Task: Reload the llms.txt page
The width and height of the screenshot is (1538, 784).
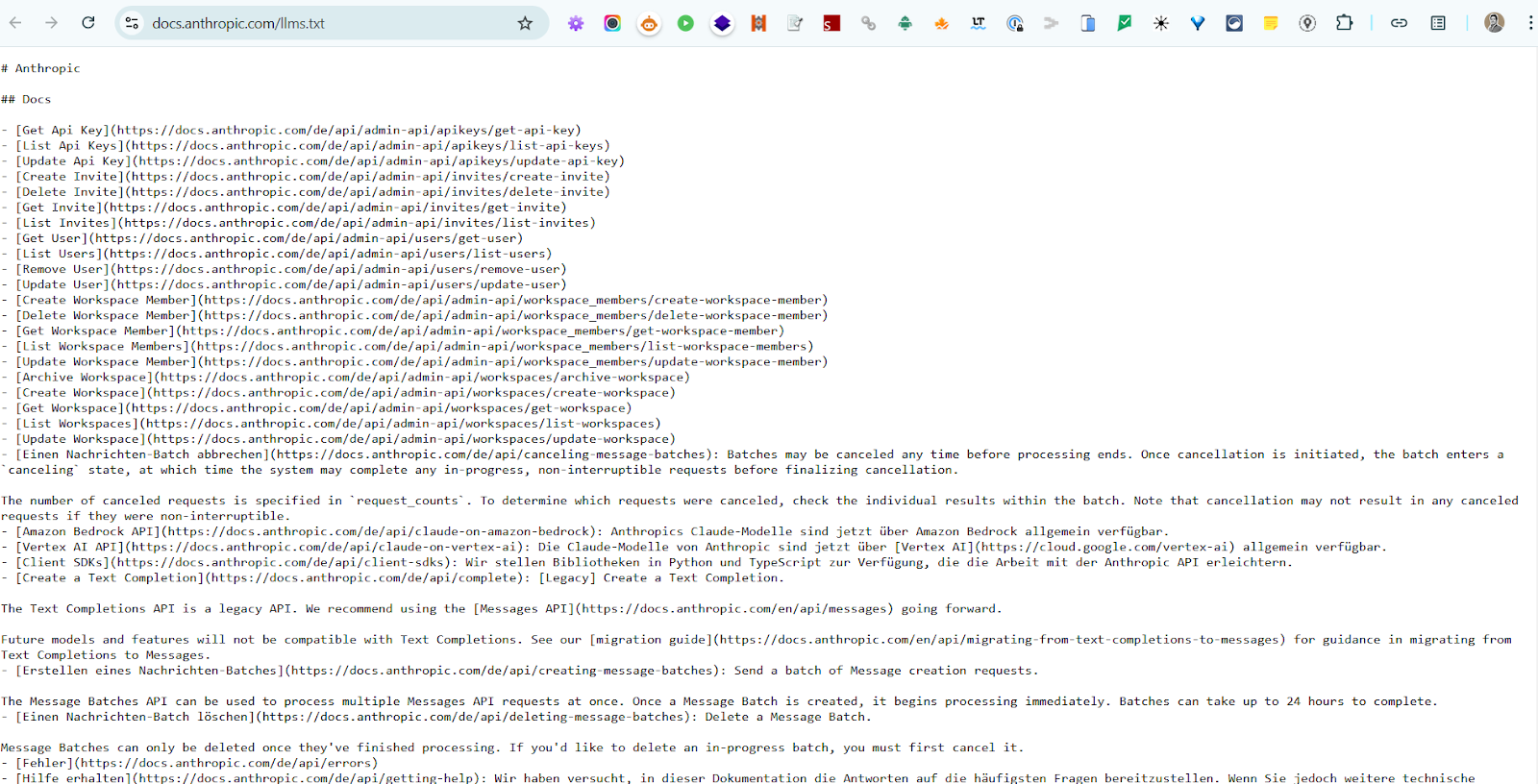Action: 88,23
